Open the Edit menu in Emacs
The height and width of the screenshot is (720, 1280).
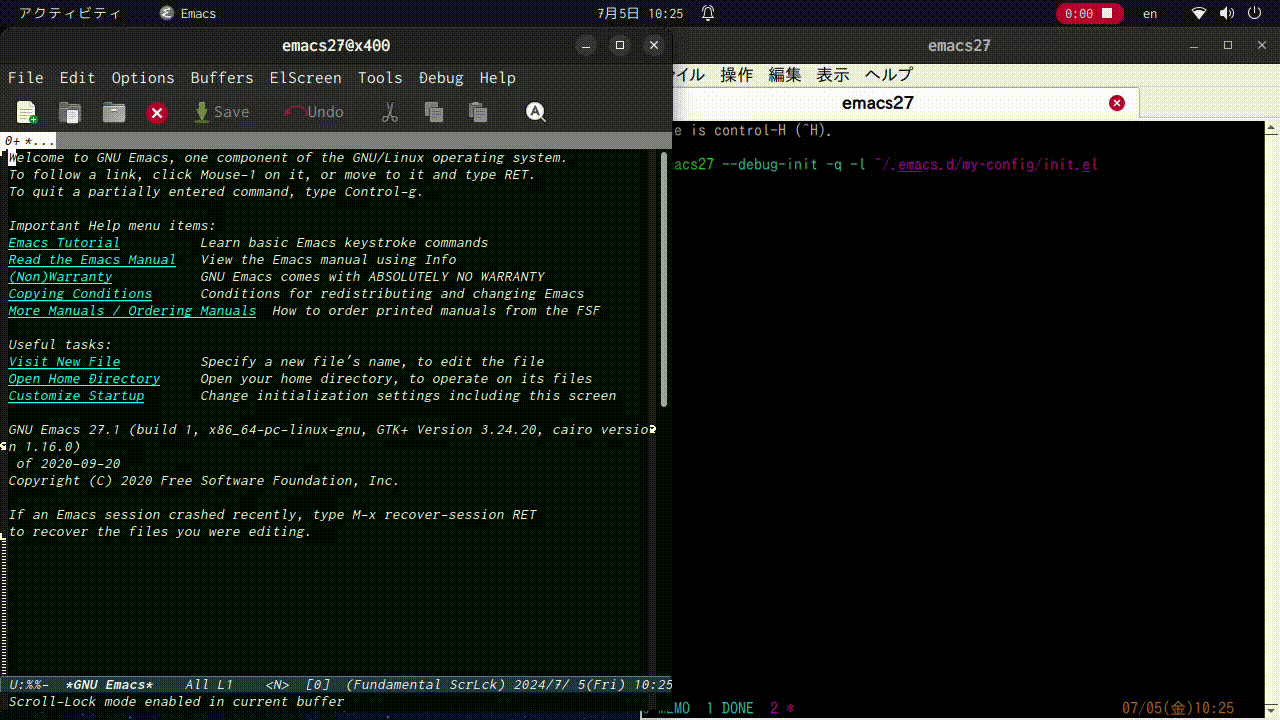[x=77, y=78]
